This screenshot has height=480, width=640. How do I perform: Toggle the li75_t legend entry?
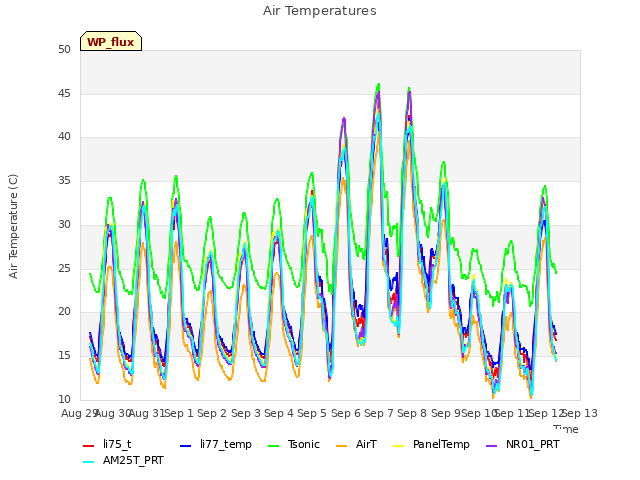point(107,444)
